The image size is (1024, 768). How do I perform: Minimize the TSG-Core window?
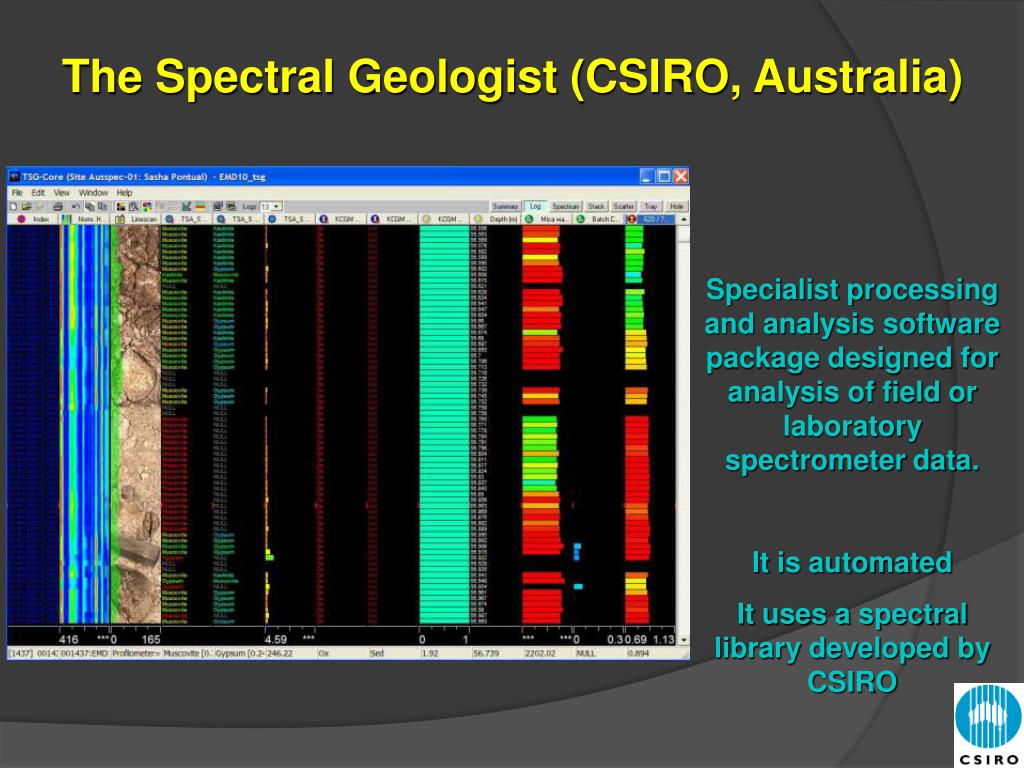coord(647,176)
